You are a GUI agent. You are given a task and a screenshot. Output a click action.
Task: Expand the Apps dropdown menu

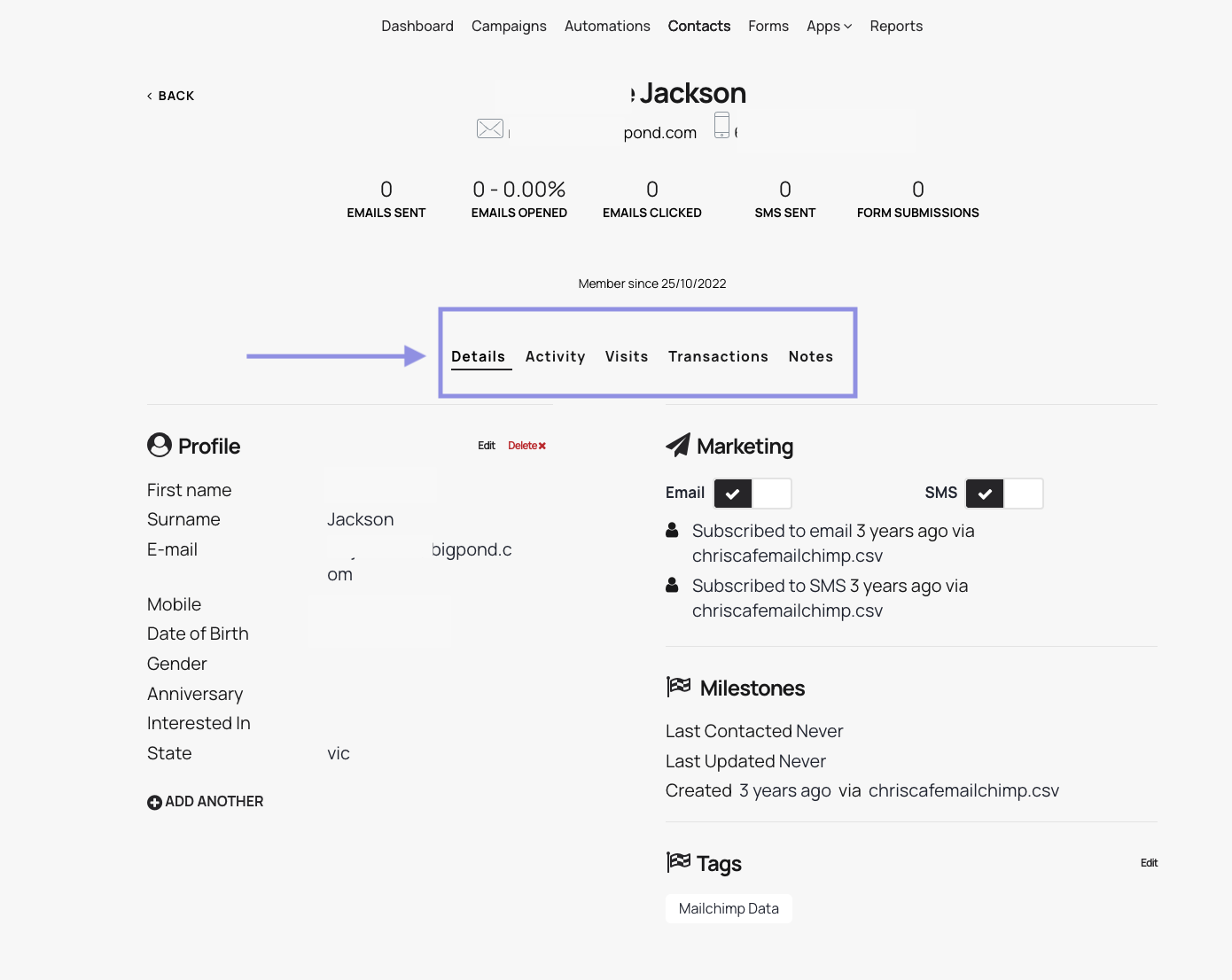[829, 27]
